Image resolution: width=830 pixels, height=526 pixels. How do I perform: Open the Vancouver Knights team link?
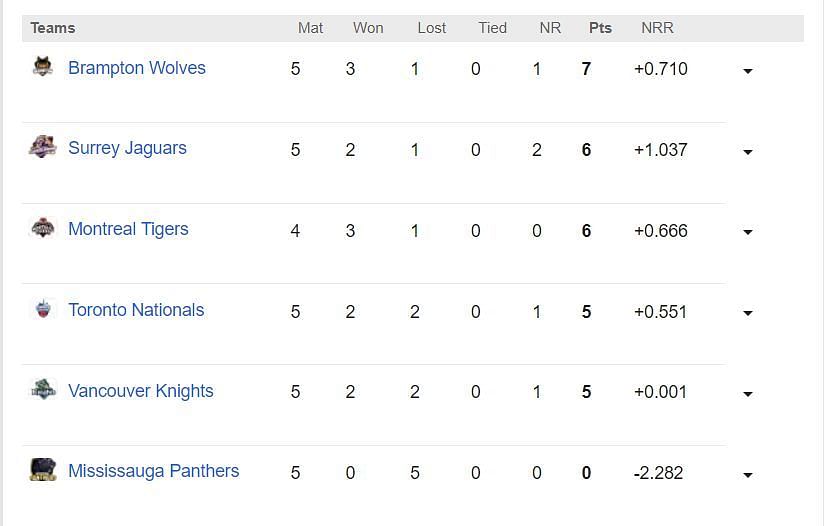coord(141,391)
